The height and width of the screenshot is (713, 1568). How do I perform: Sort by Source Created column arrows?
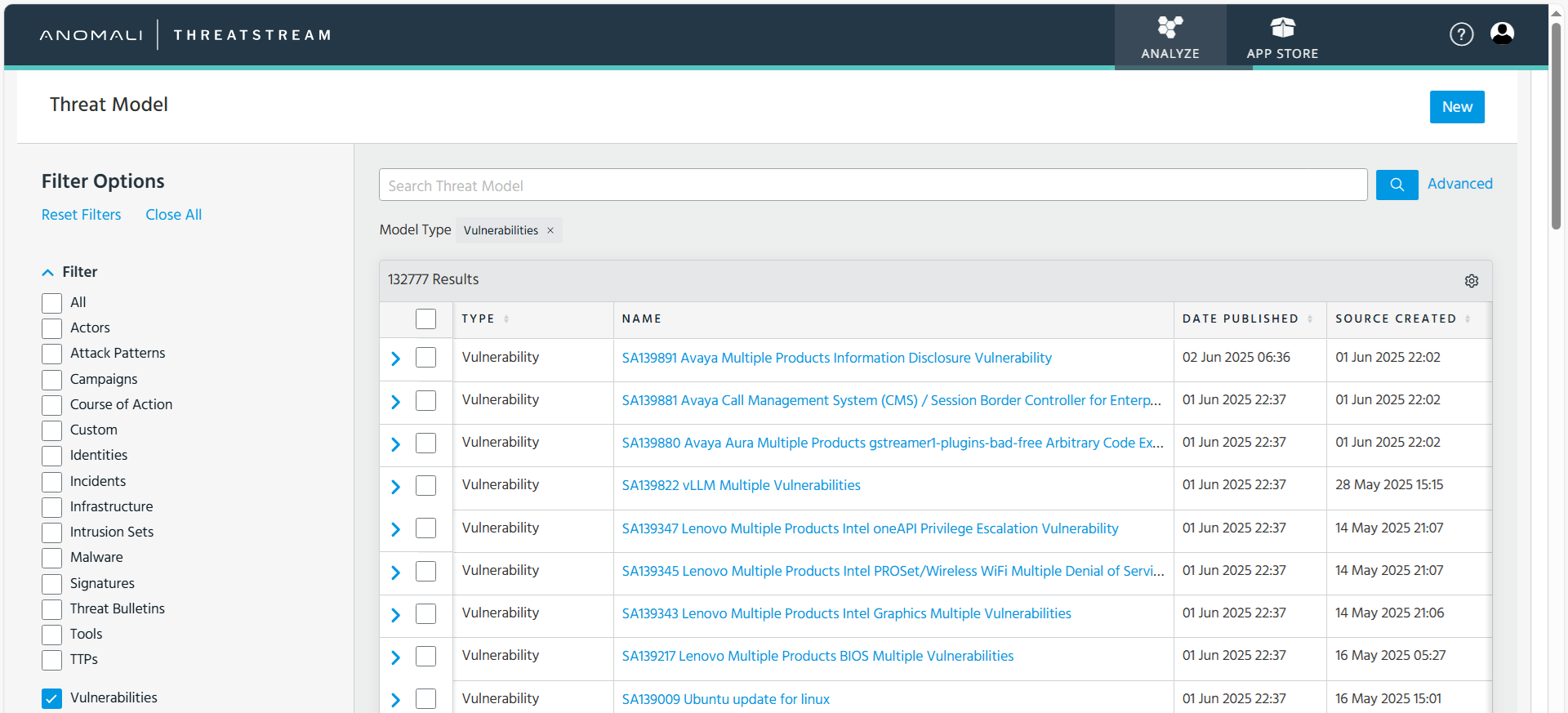point(1468,319)
